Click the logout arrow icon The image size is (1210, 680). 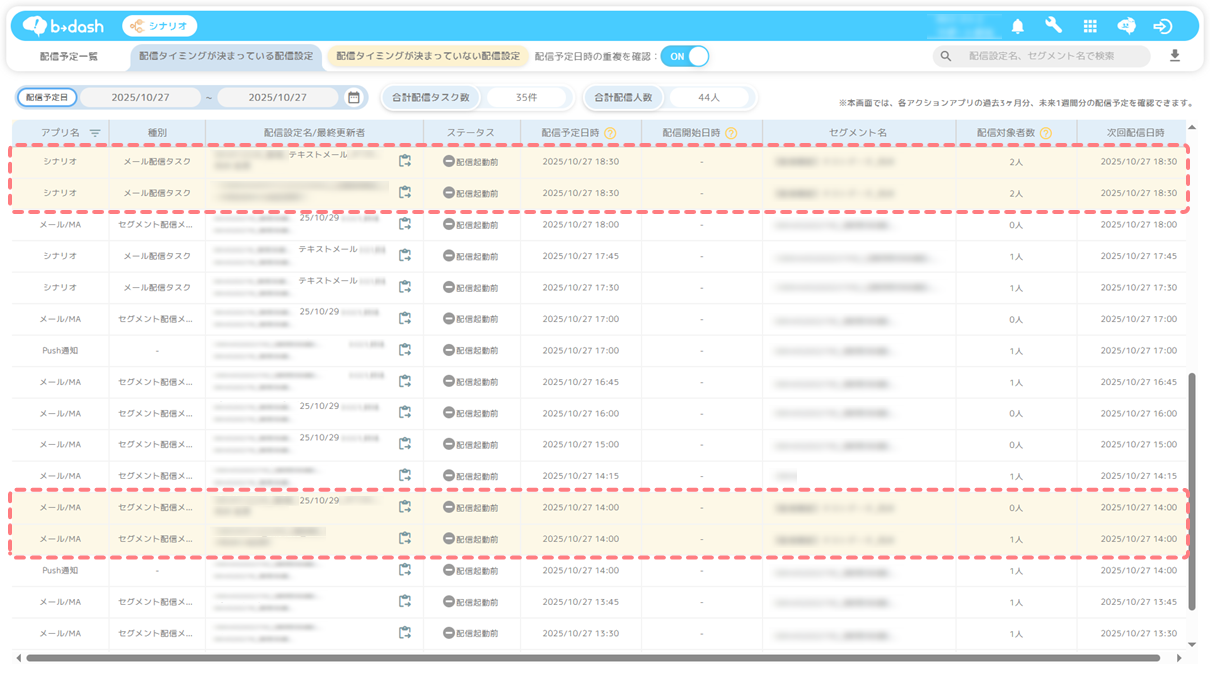[1162, 27]
